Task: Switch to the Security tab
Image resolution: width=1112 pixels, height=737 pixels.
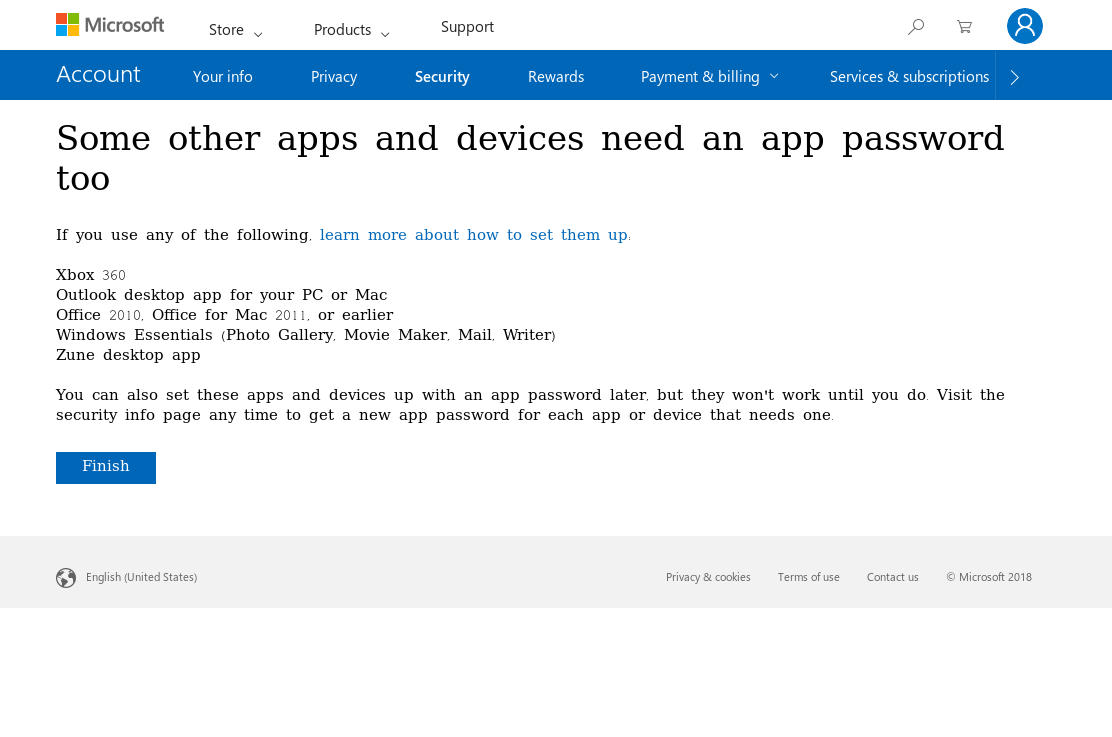Action: tap(442, 76)
